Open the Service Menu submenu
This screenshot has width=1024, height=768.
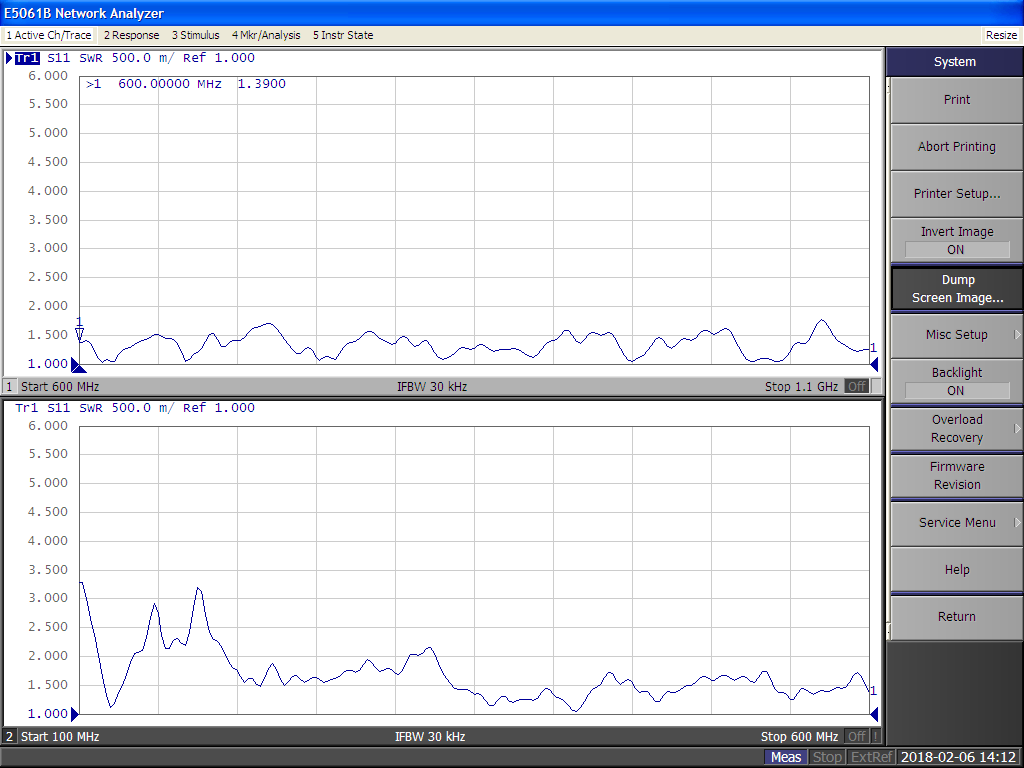956,523
